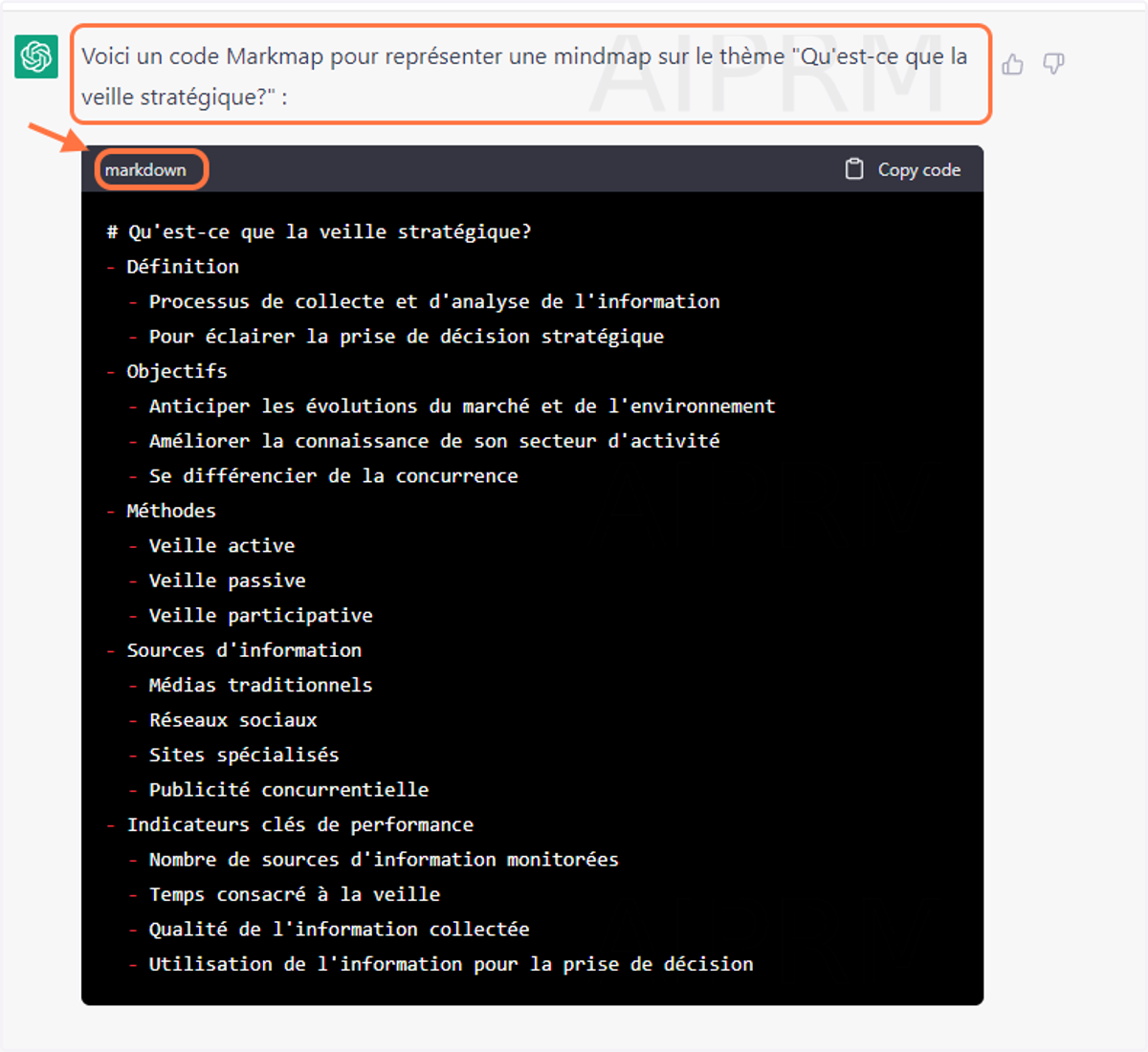The height and width of the screenshot is (1052, 1148).
Task: Click the 'Sites spécialisés' line
Action: tap(244, 756)
